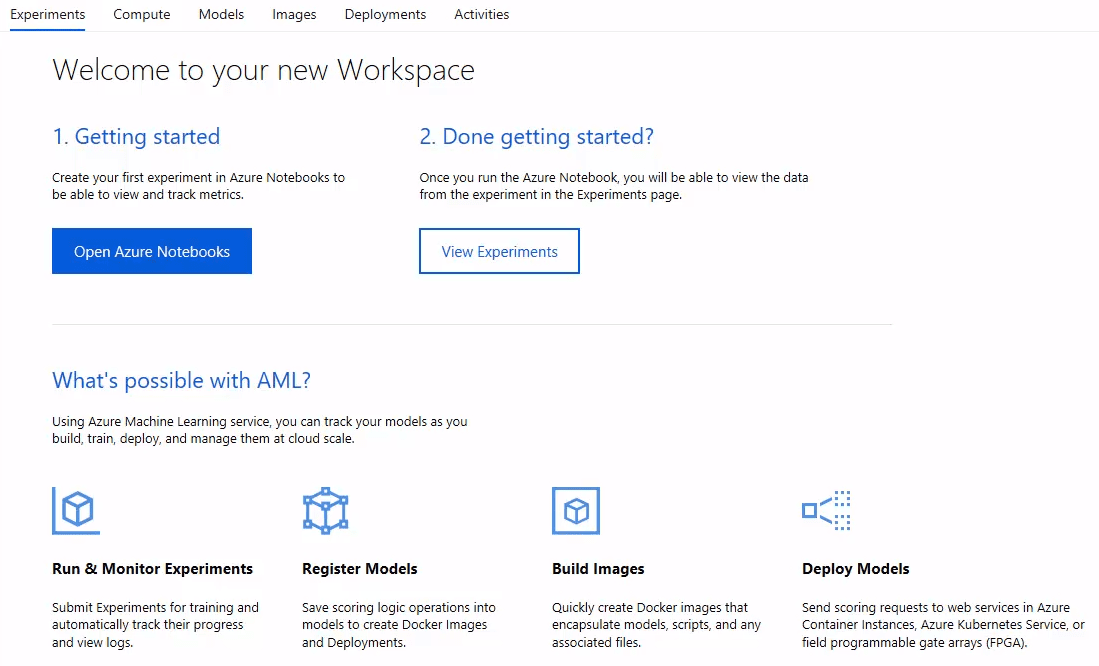The width and height of the screenshot is (1099, 666).
Task: Click the Deploy Models heading
Action: (856, 569)
